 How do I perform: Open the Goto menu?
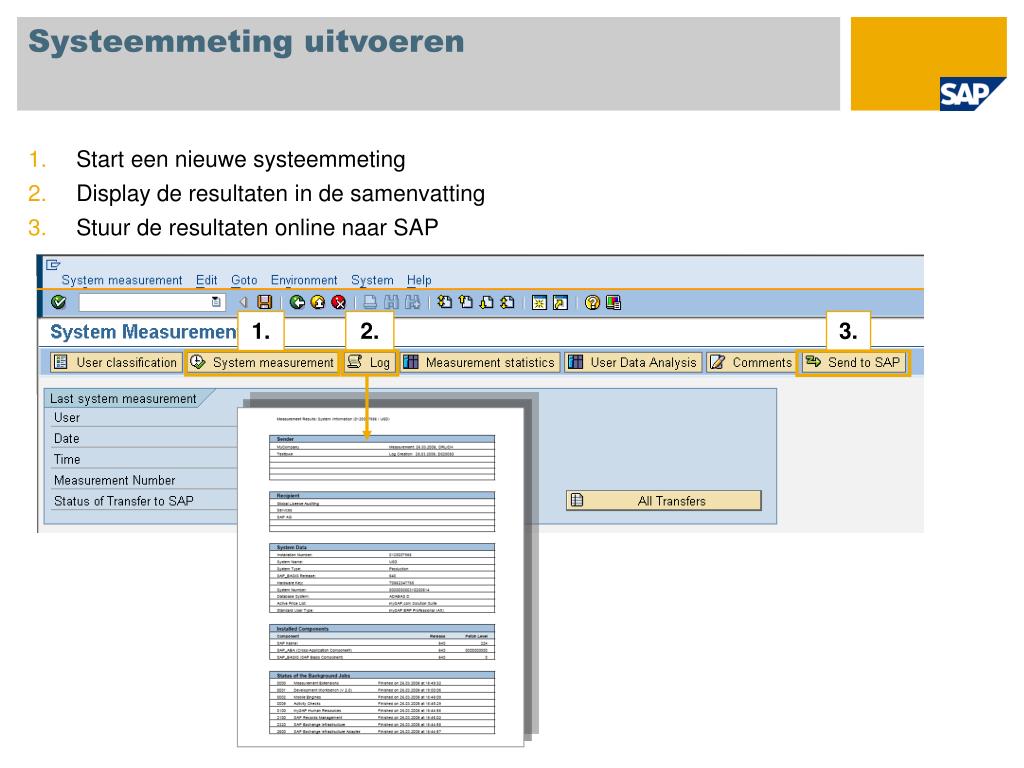click(244, 280)
